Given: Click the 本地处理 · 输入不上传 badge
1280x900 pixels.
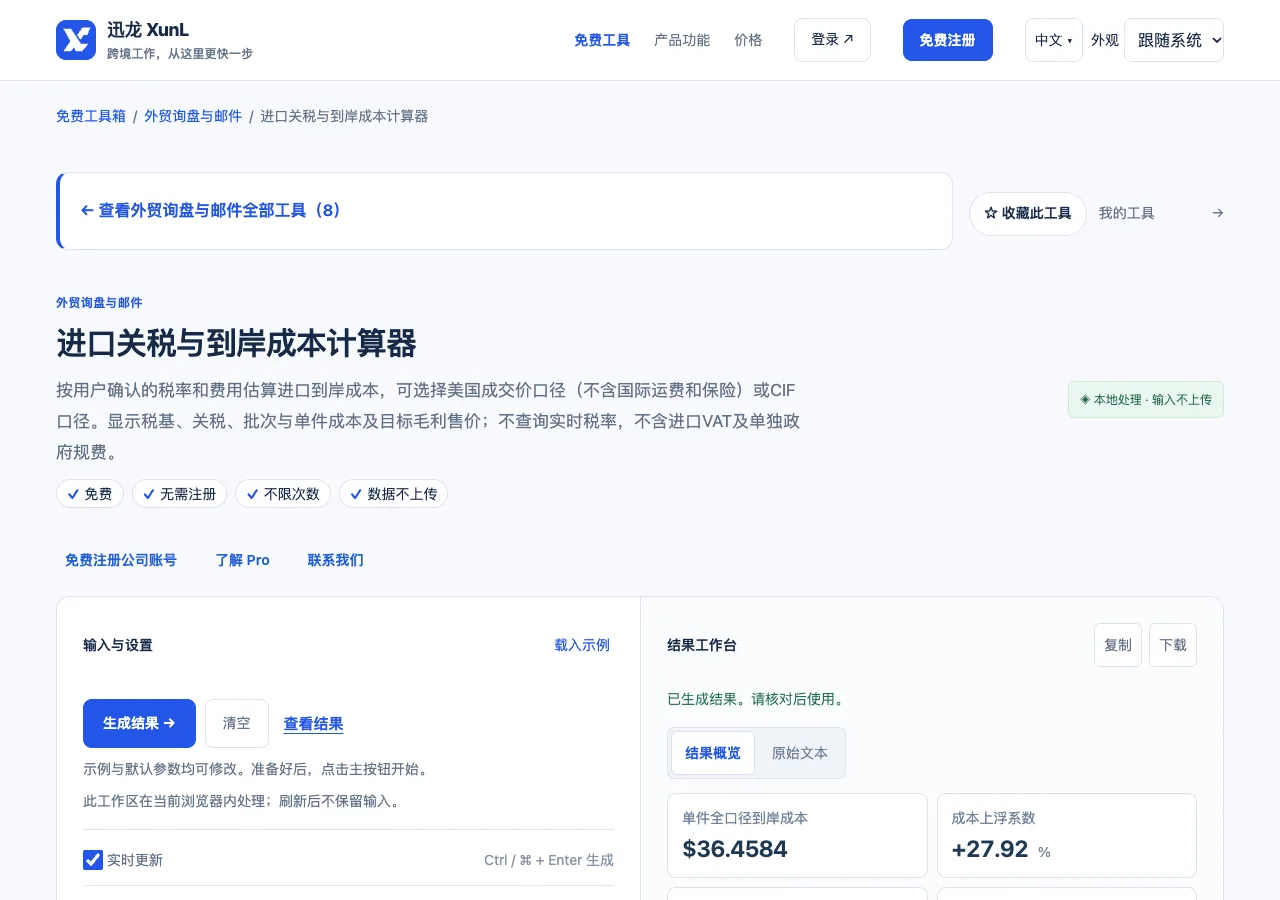Looking at the screenshot, I should [1146, 399].
